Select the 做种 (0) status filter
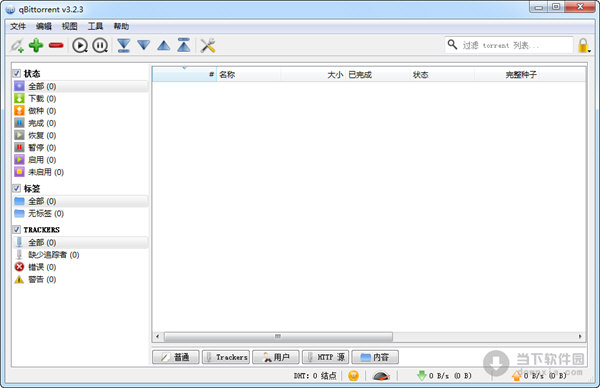 pos(80,111)
